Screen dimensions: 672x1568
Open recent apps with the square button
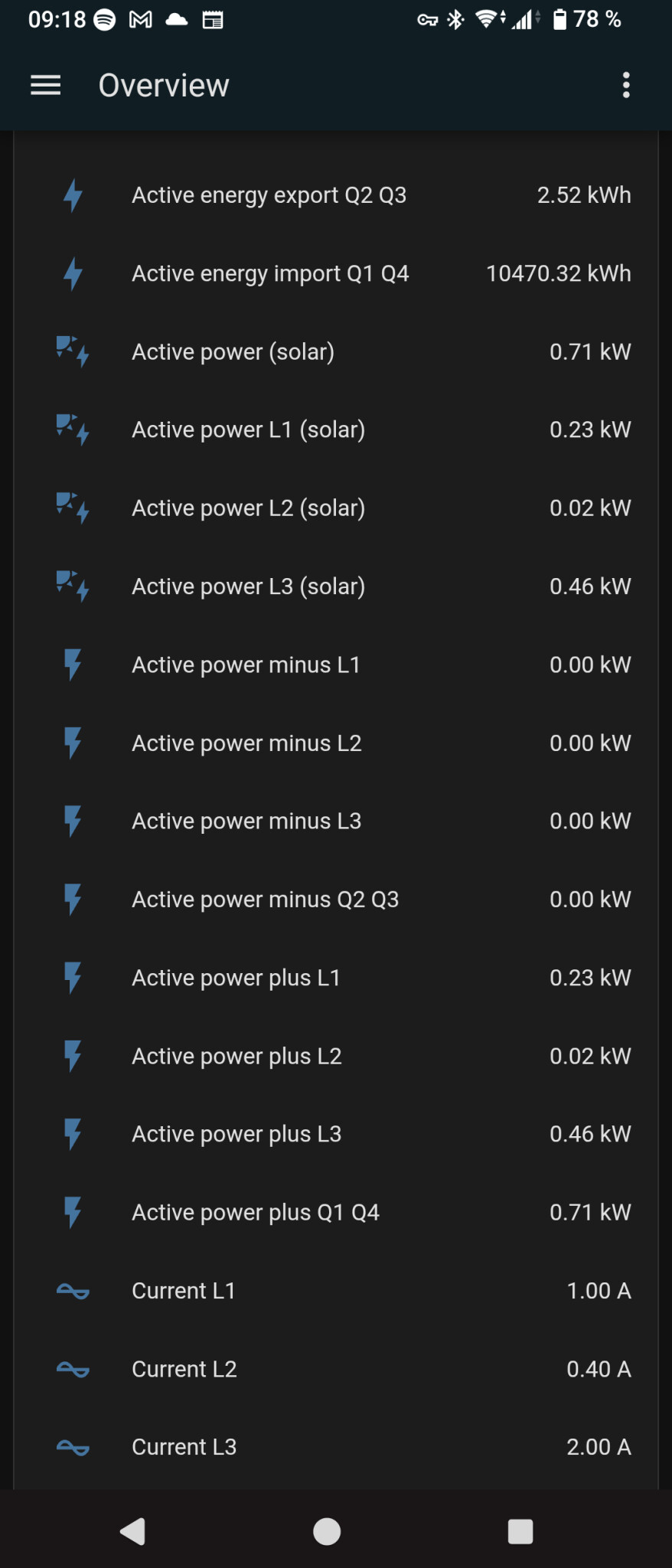[520, 1531]
